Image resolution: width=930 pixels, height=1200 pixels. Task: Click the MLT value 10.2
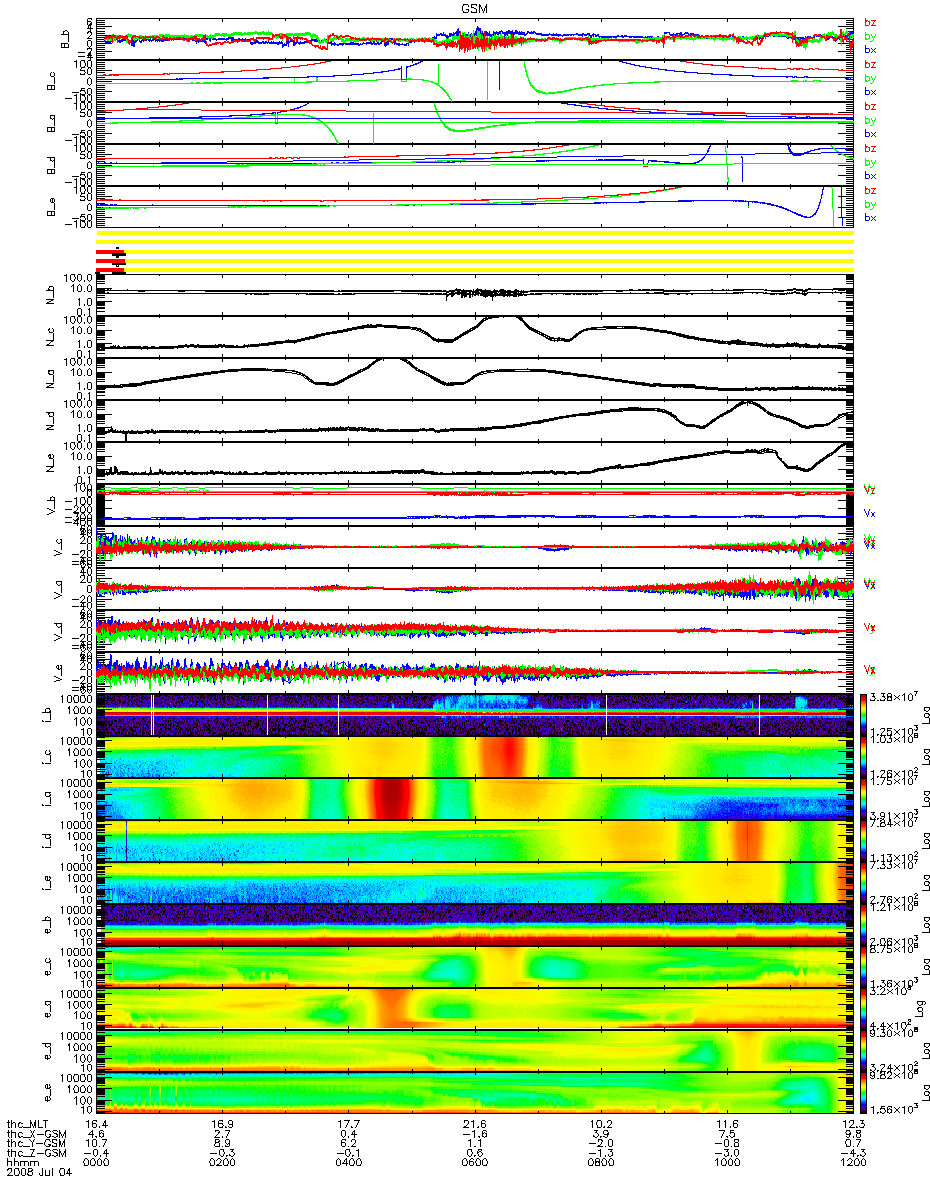point(600,1125)
